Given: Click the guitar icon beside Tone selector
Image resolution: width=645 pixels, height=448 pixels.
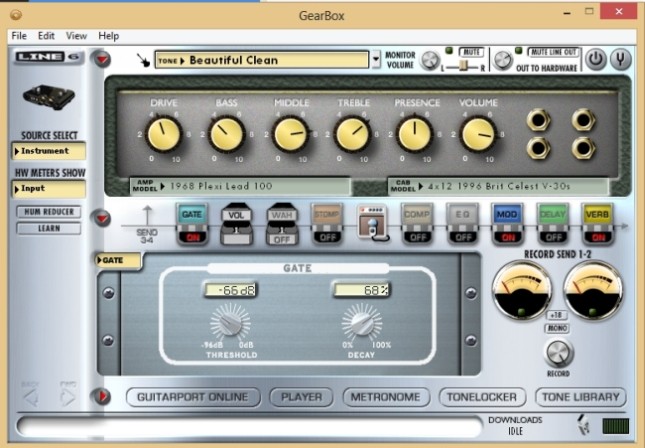Looking at the screenshot, I should [143, 60].
